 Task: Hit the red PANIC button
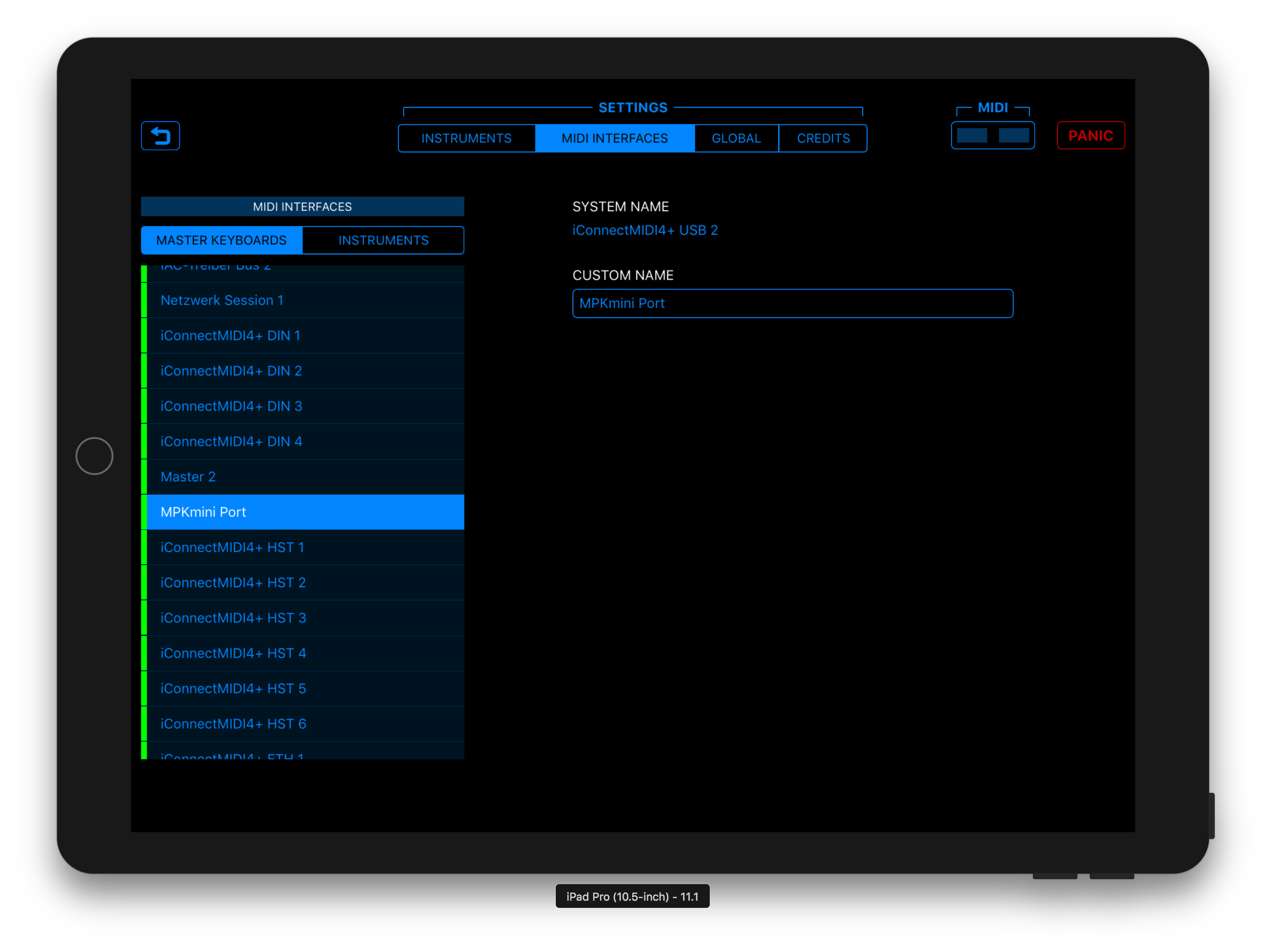tap(1090, 136)
